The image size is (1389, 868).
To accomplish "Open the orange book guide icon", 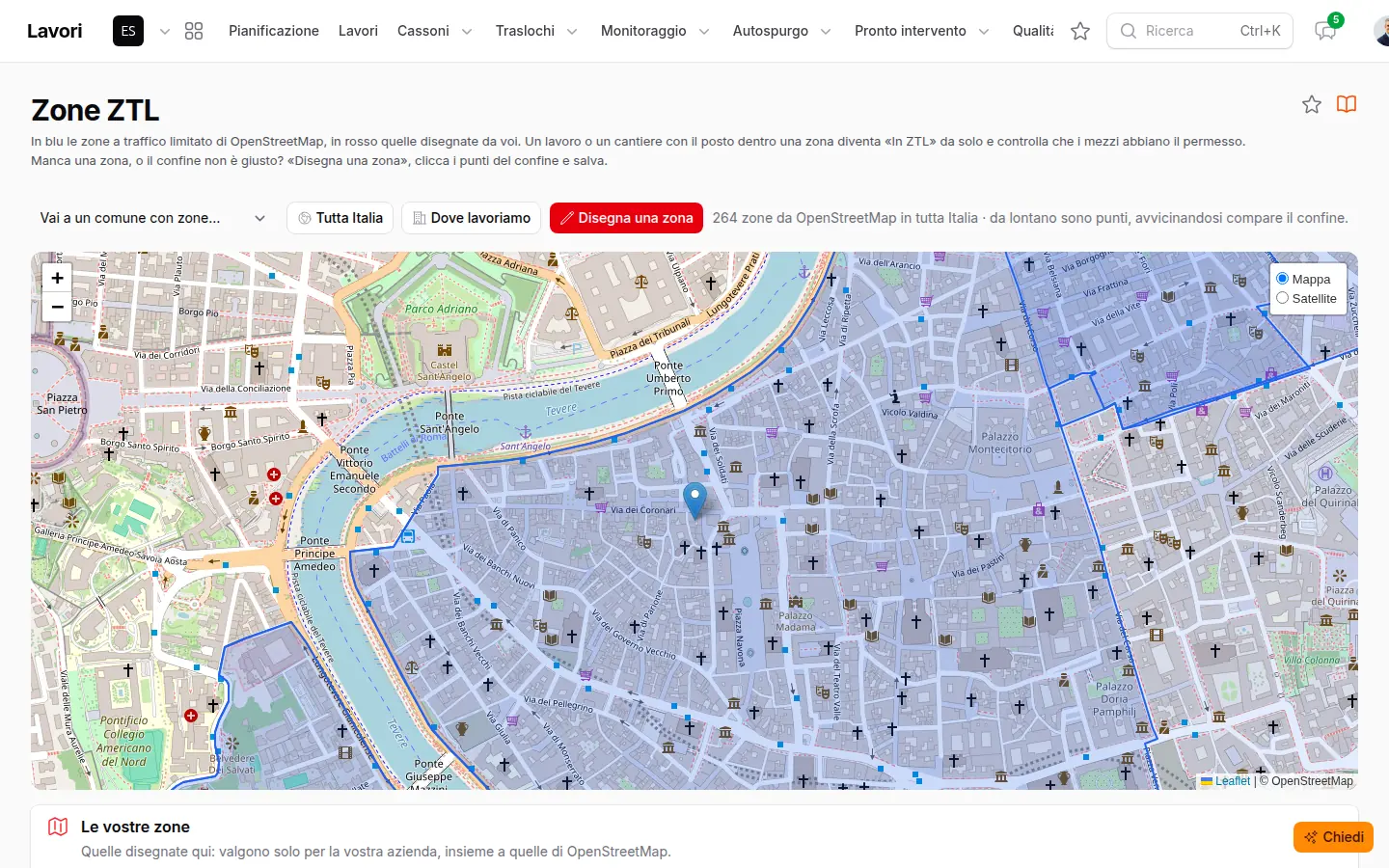I will pos(1347,104).
